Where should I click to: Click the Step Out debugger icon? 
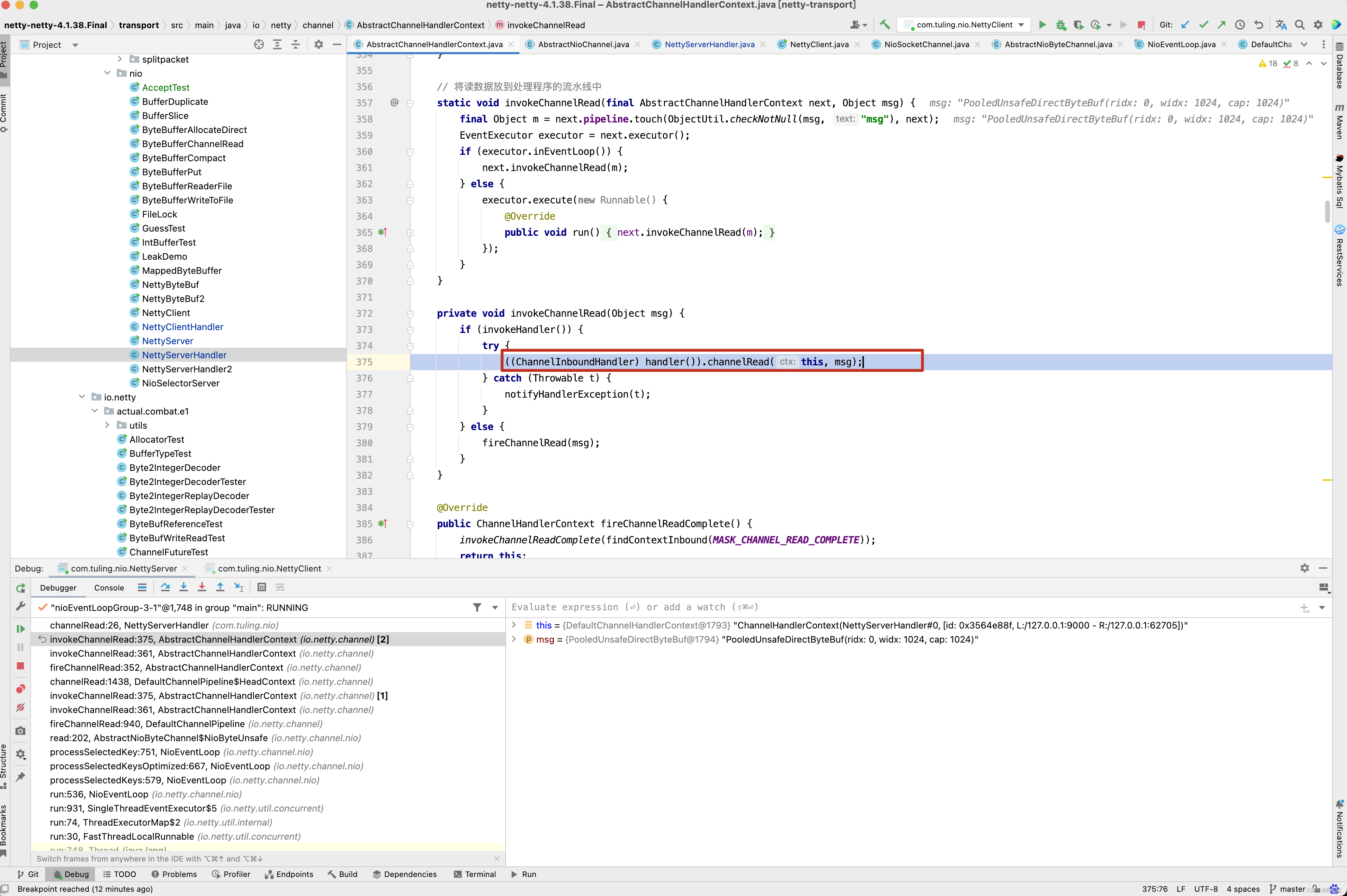(x=220, y=587)
